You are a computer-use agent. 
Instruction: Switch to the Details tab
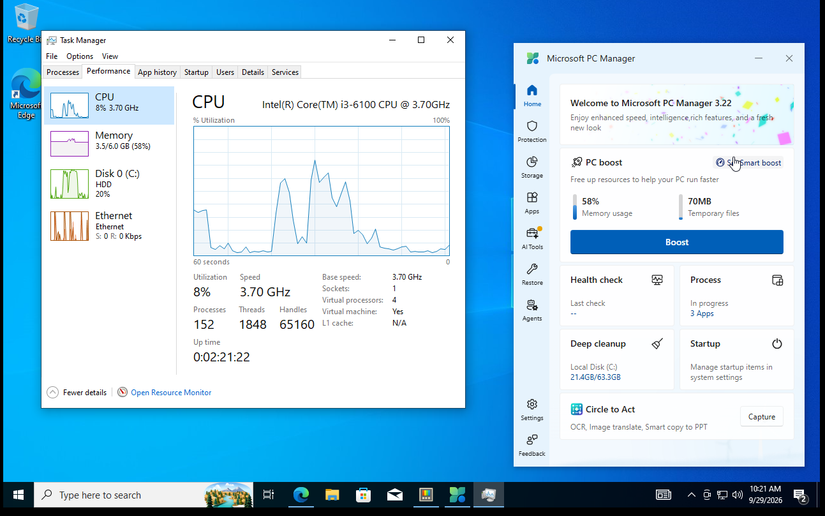[253, 72]
